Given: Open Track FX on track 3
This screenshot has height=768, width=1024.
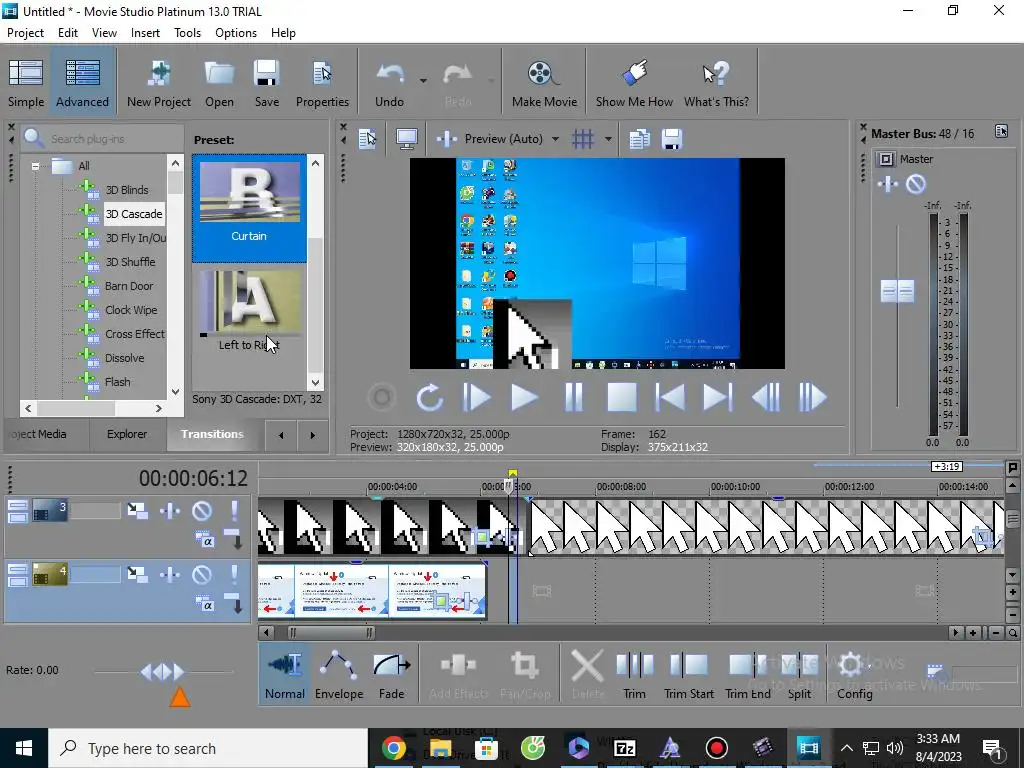Looking at the screenshot, I should pos(170,511).
